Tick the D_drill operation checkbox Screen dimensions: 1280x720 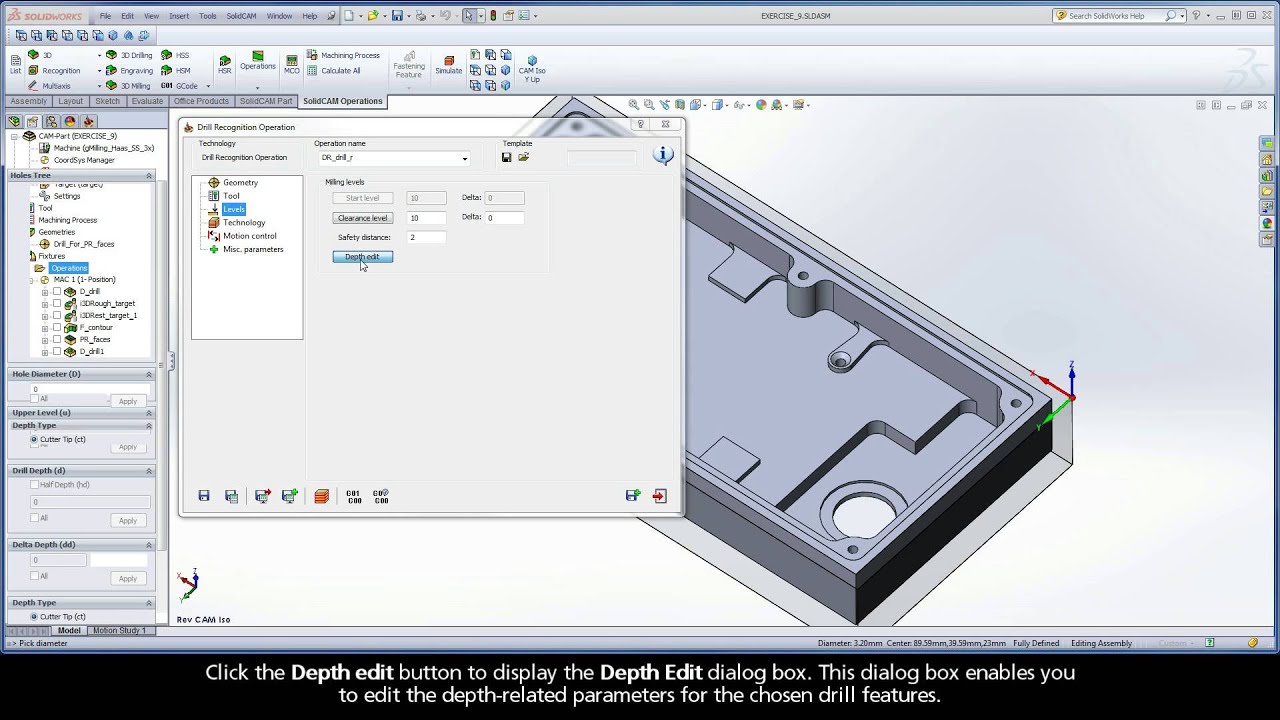click(57, 292)
